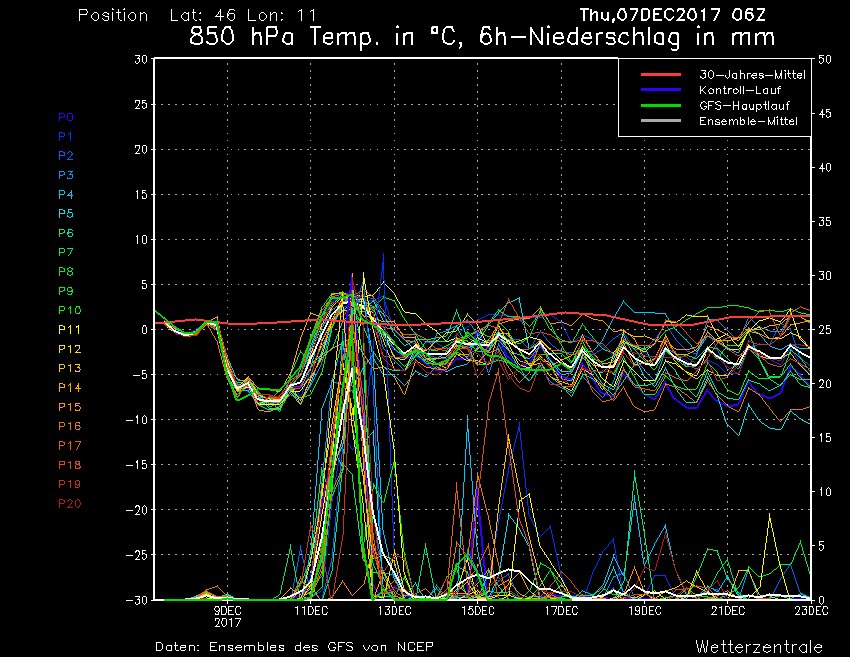Click the "17DEC" date axis label

click(562, 611)
